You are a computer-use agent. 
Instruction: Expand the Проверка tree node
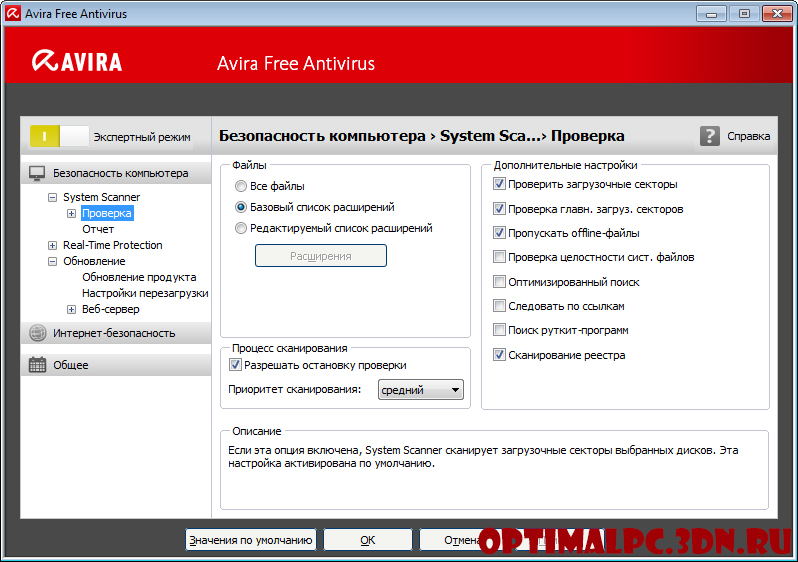click(71, 213)
